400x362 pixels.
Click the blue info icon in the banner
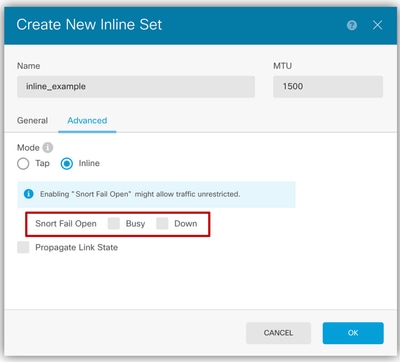[x=29, y=194]
